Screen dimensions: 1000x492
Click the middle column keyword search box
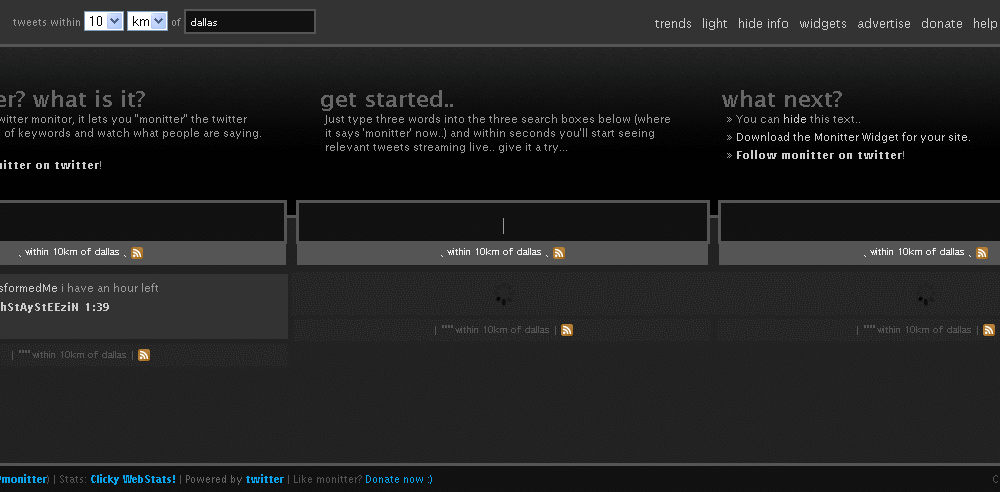(503, 224)
